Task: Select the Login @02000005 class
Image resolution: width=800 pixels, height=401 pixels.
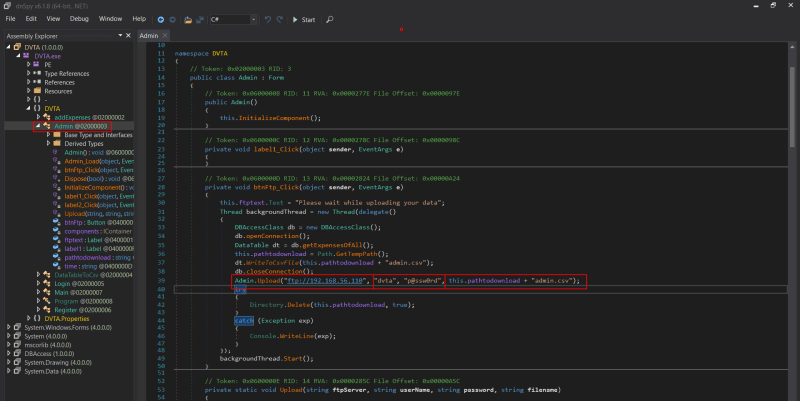Action: click(x=79, y=284)
